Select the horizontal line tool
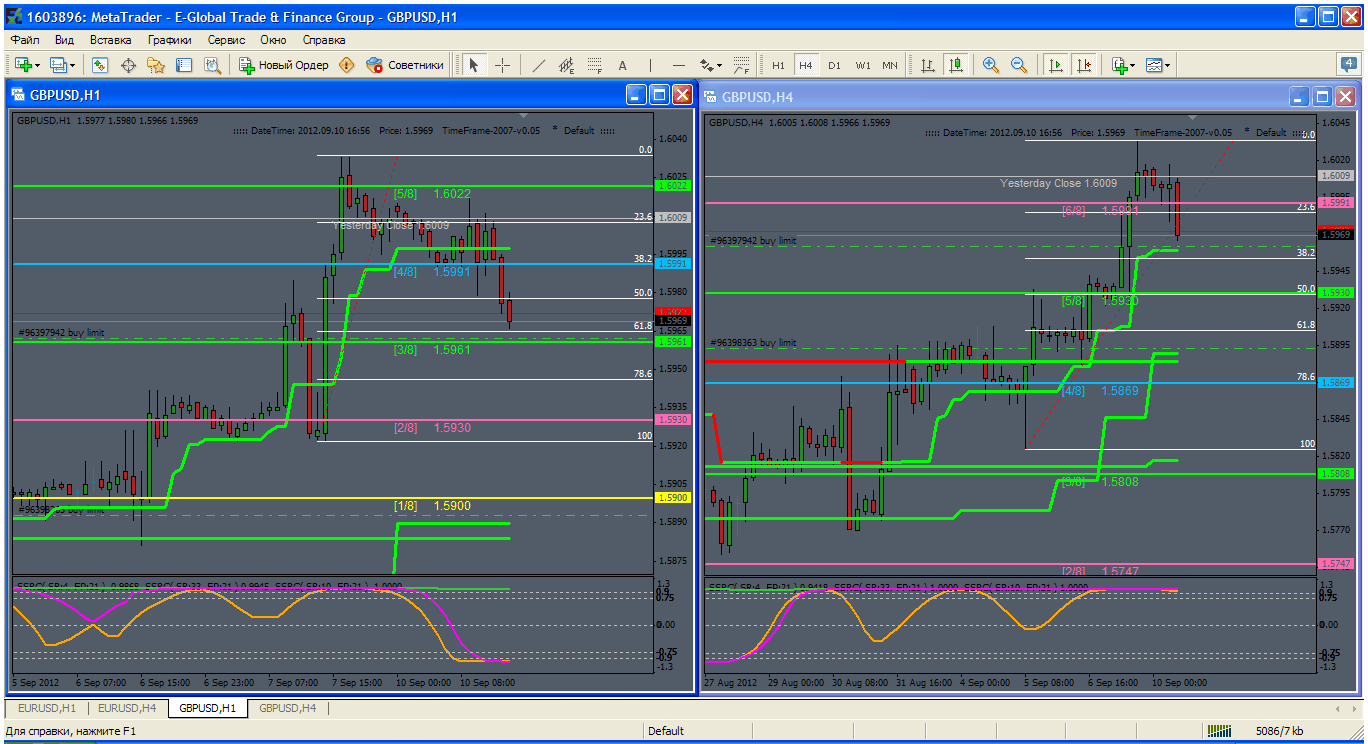1368x744 pixels. [678, 65]
